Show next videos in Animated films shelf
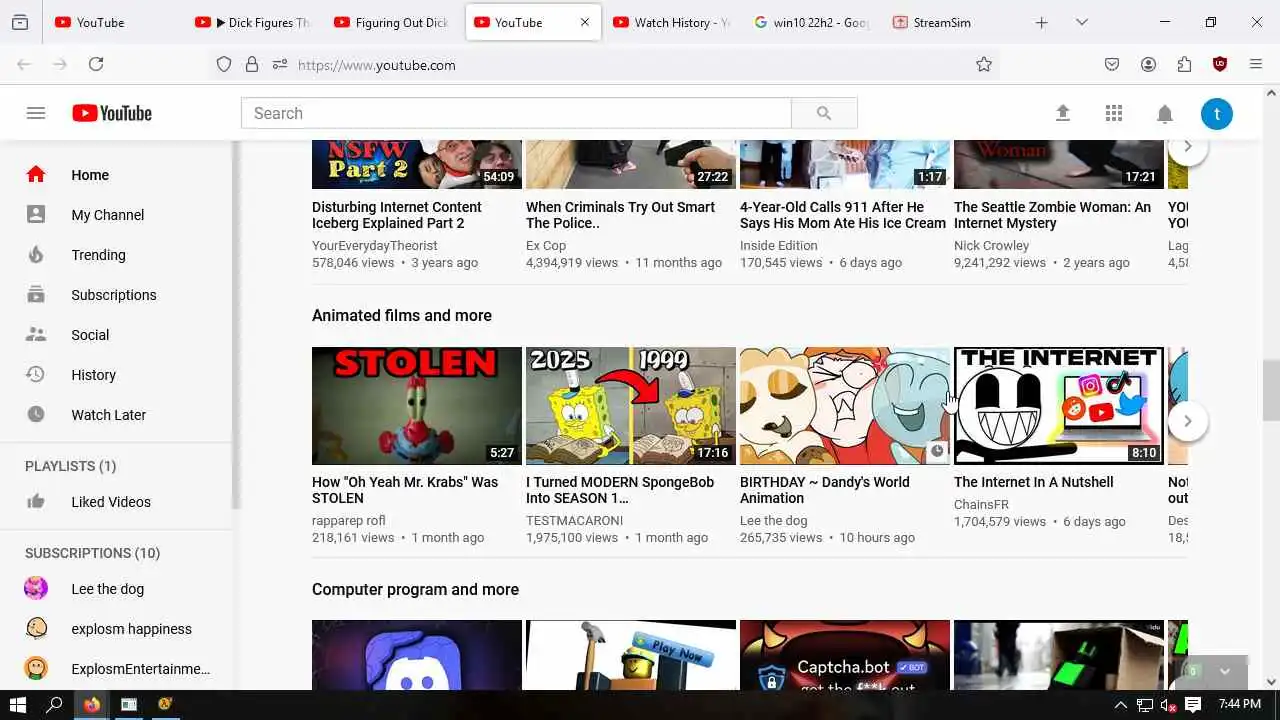Viewport: 1280px width, 720px height. [x=1187, y=421]
